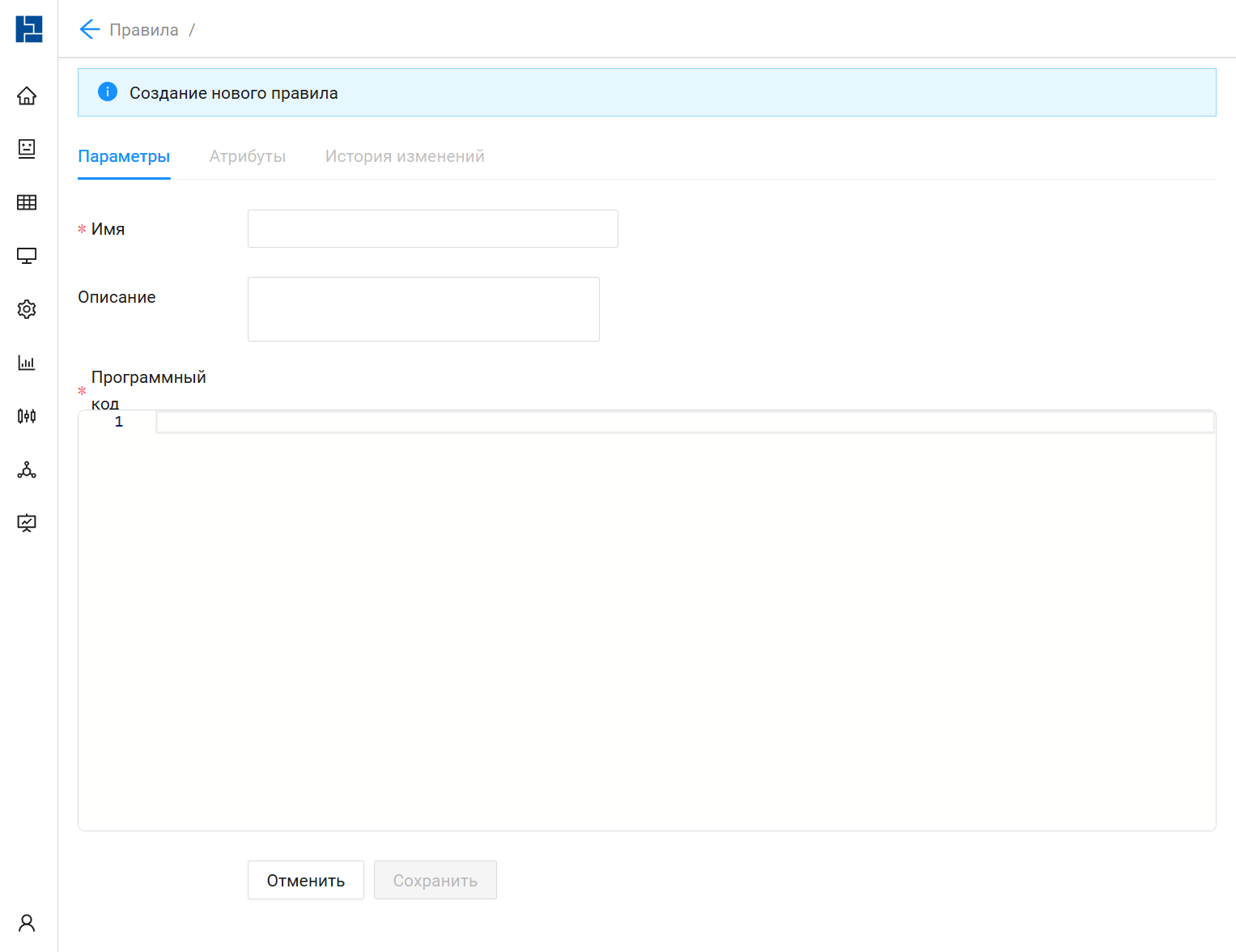Viewport: 1236px width, 952px height.
Task: Switch to the Атрибуты tab
Action: (x=248, y=156)
